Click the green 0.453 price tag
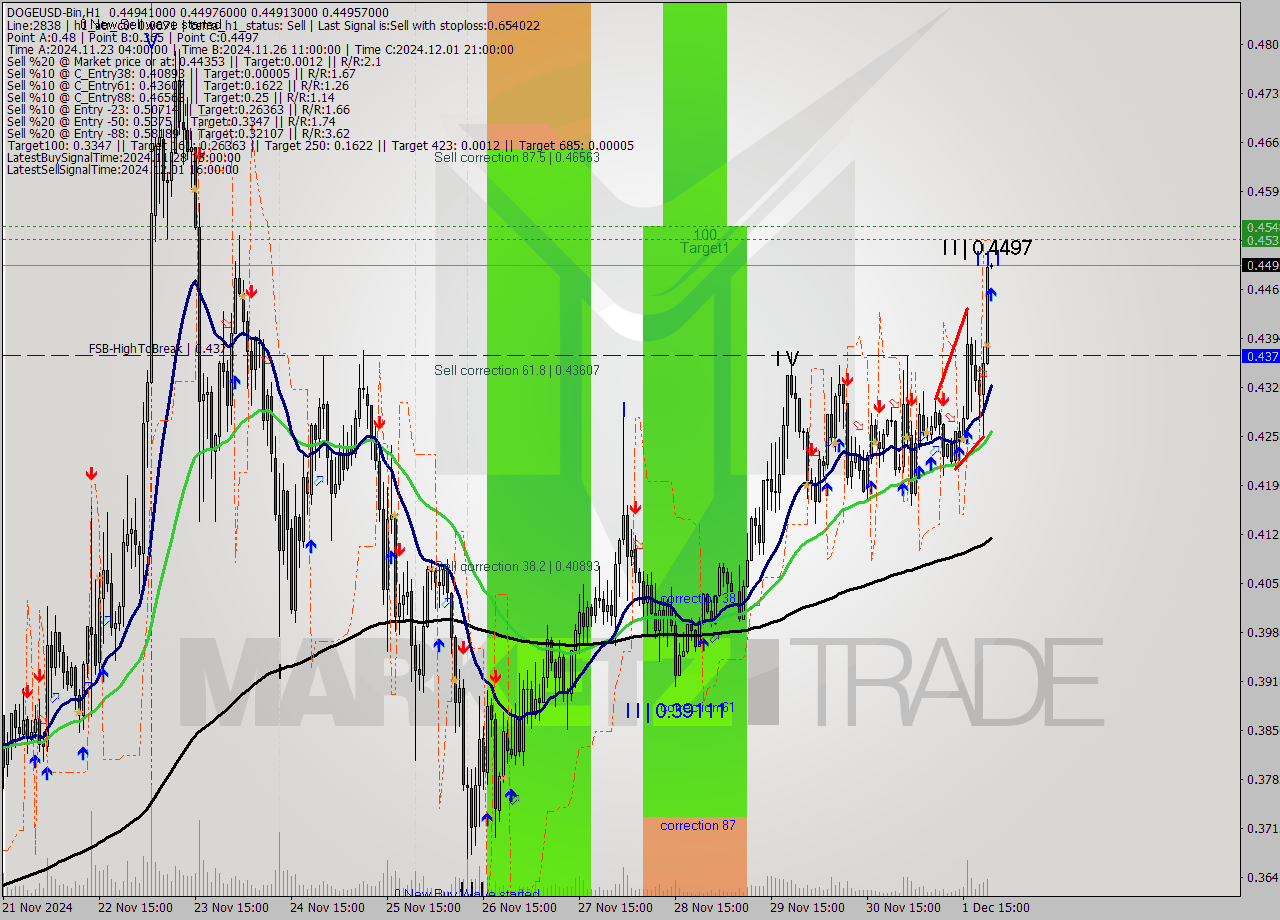 point(1260,240)
